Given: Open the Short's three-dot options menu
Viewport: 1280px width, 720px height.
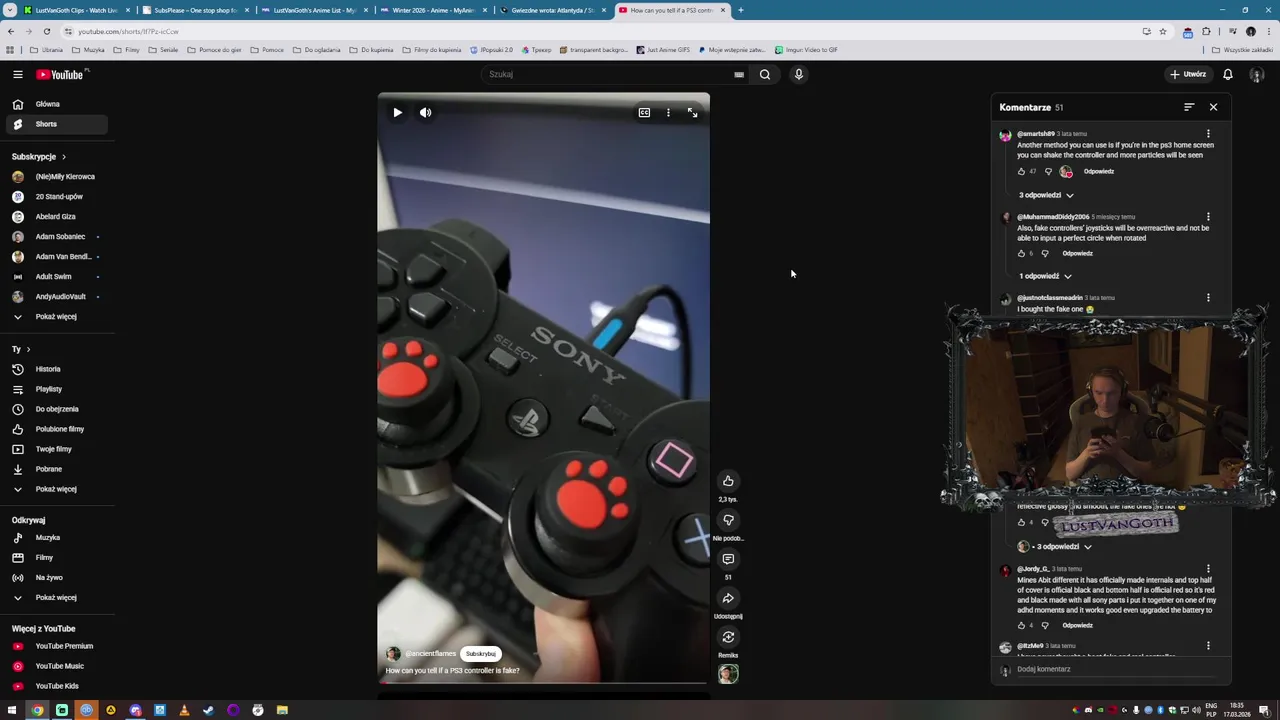Looking at the screenshot, I should click(x=668, y=113).
